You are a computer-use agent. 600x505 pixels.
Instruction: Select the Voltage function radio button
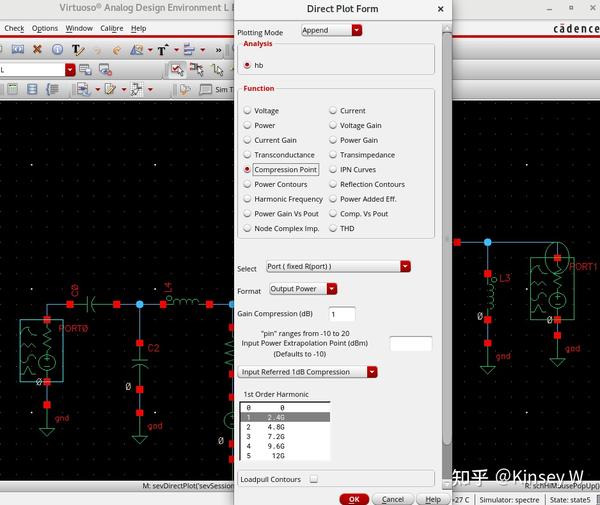[x=247, y=111]
